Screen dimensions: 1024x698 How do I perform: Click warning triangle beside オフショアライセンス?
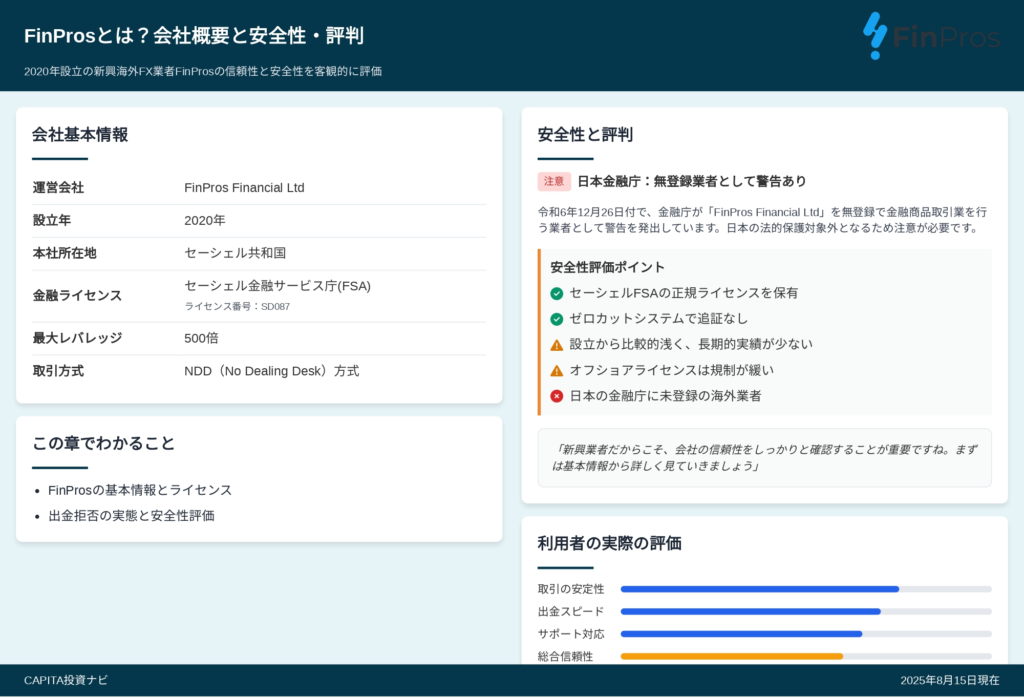556,370
